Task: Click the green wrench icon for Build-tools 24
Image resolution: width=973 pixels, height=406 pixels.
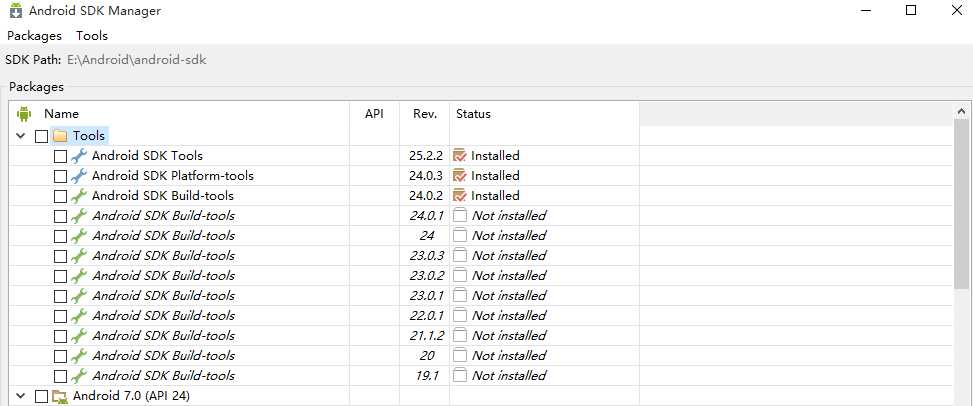Action: pos(78,235)
